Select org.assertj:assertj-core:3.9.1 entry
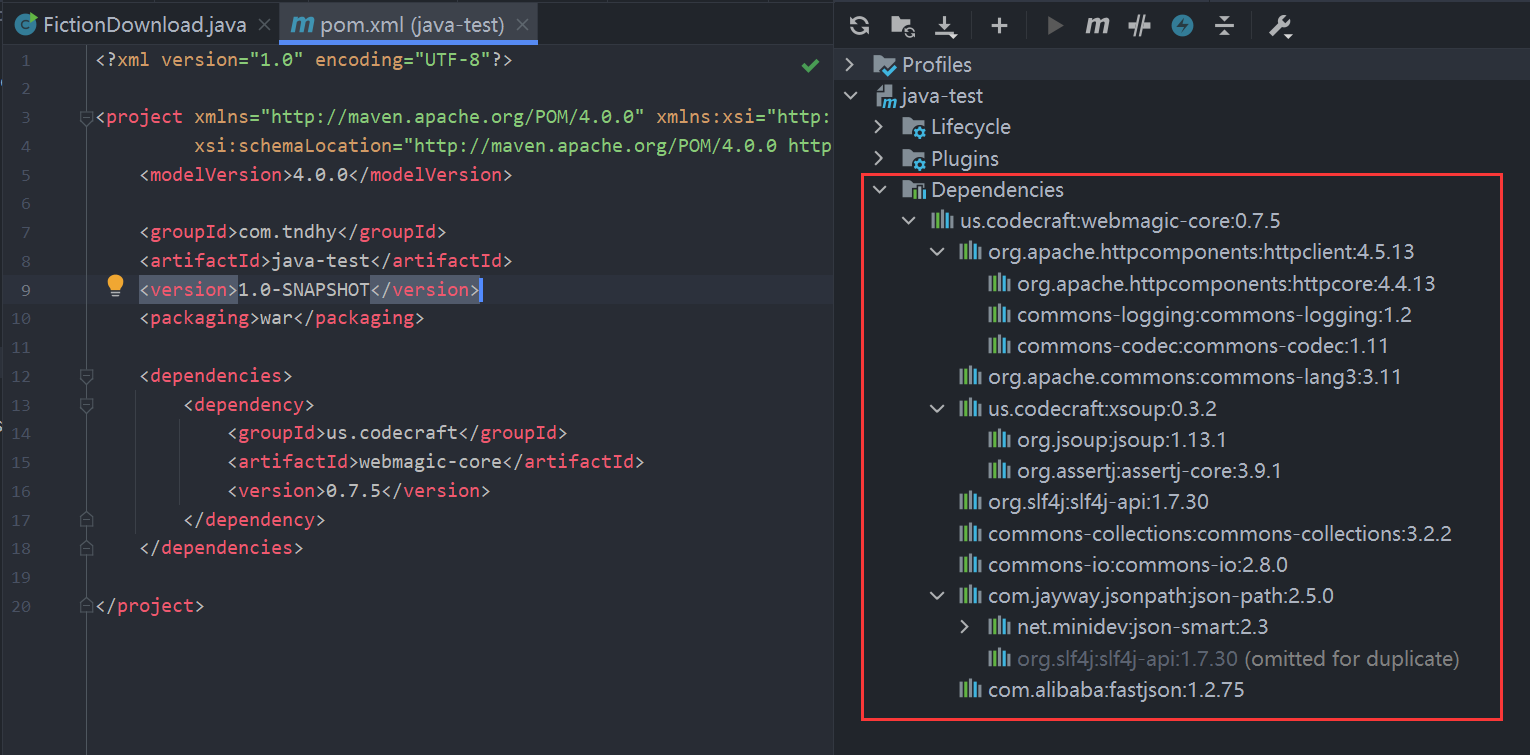Image resolution: width=1530 pixels, height=755 pixels. point(1149,470)
